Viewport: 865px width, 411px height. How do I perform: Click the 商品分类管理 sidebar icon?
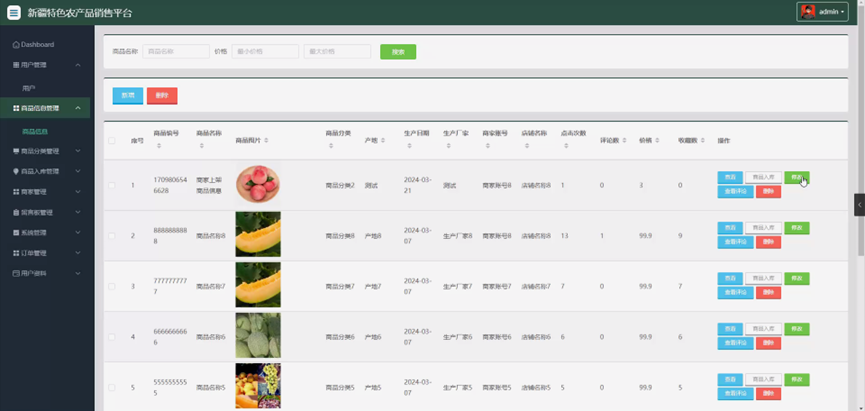pyautogui.click(x=16, y=151)
